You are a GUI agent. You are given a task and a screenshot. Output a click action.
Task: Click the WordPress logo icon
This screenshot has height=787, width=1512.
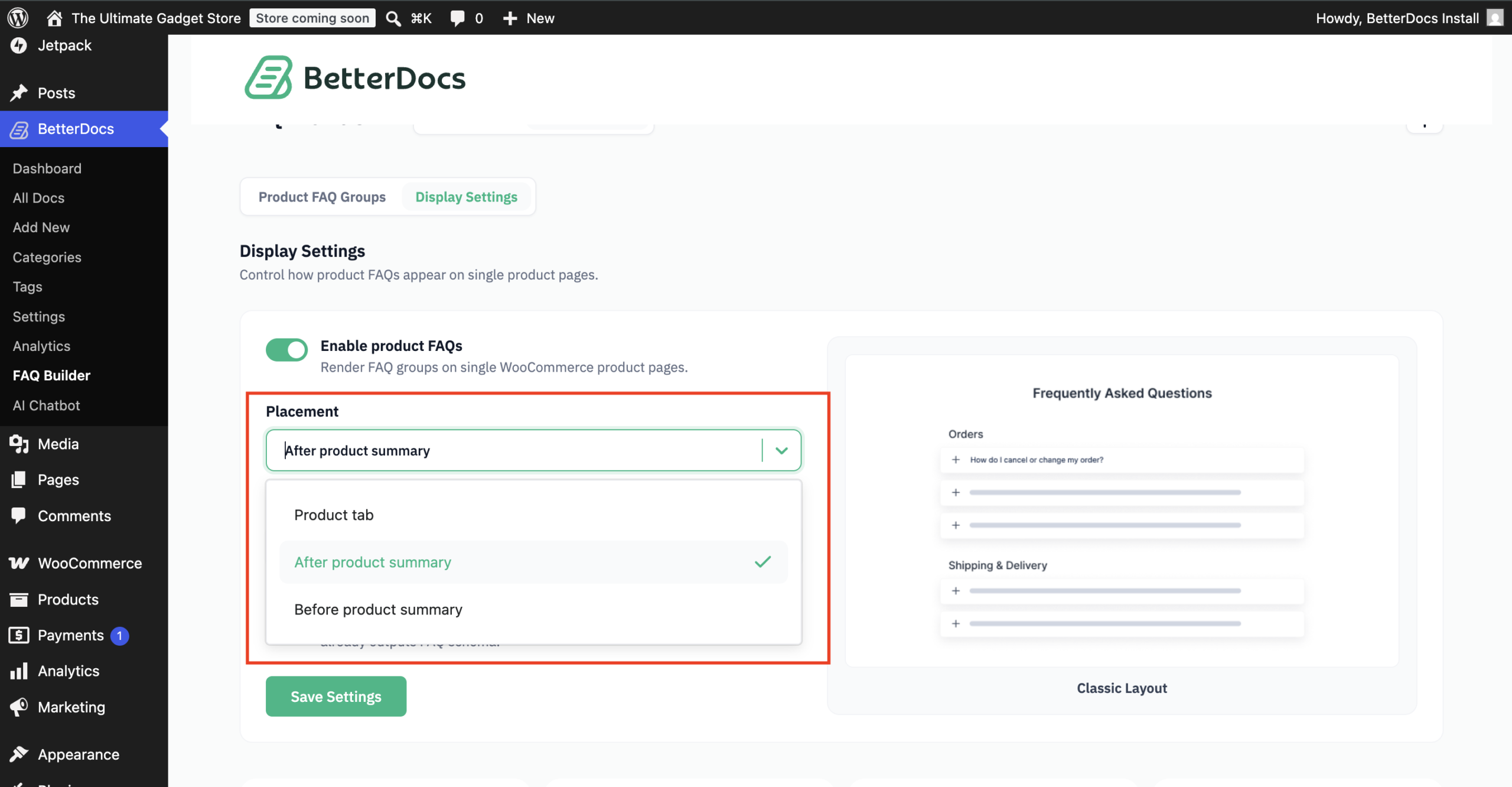point(18,18)
